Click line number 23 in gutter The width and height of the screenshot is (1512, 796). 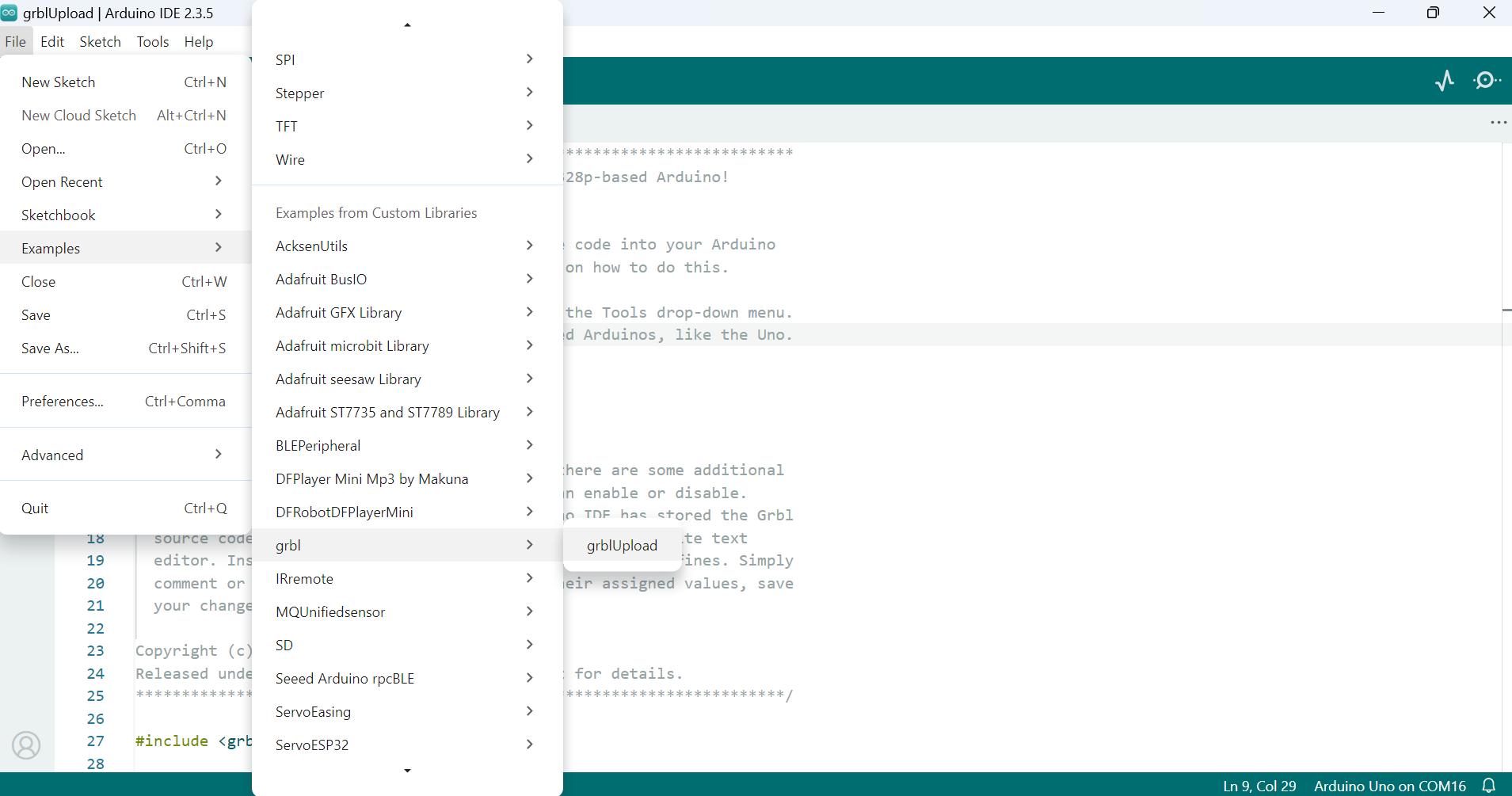pyautogui.click(x=96, y=651)
